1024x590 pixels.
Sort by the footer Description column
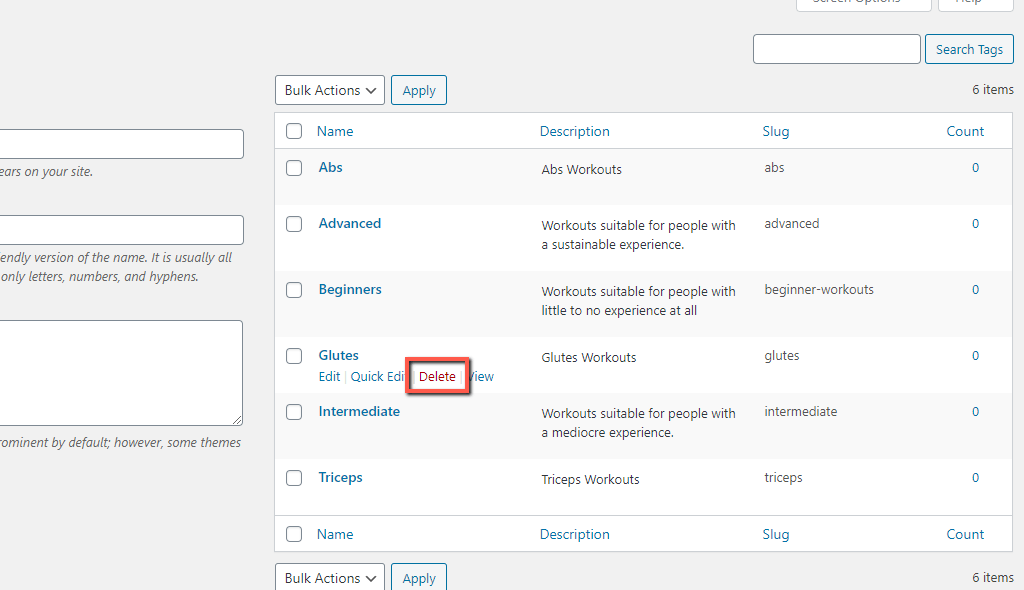point(575,534)
